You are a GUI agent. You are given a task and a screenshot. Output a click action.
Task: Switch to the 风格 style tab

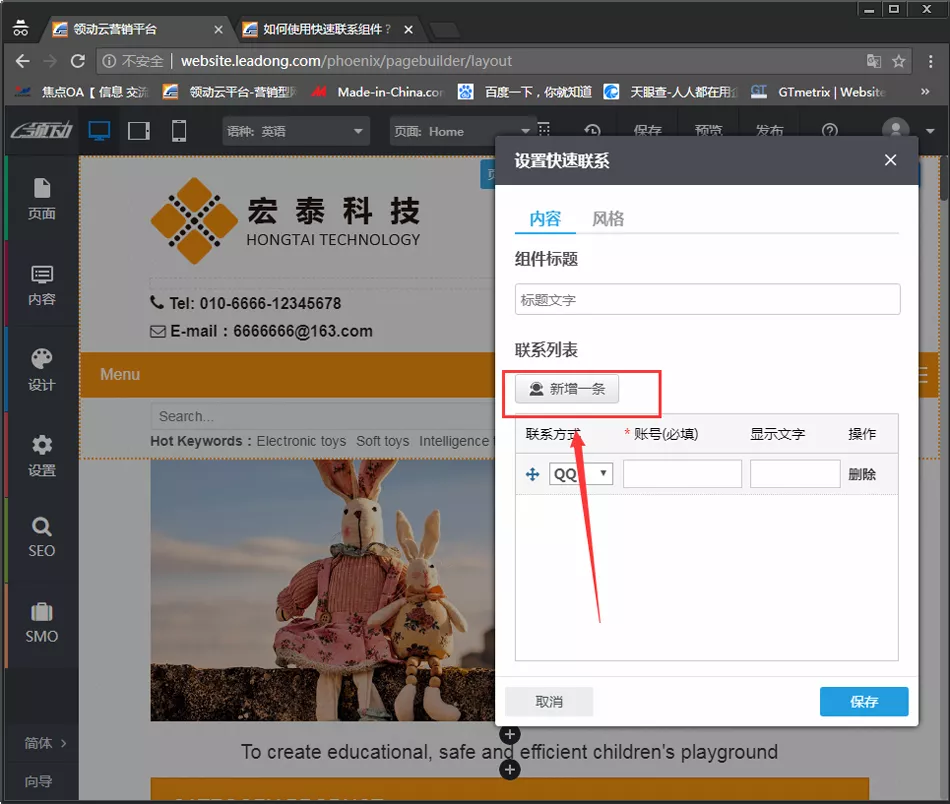608,218
